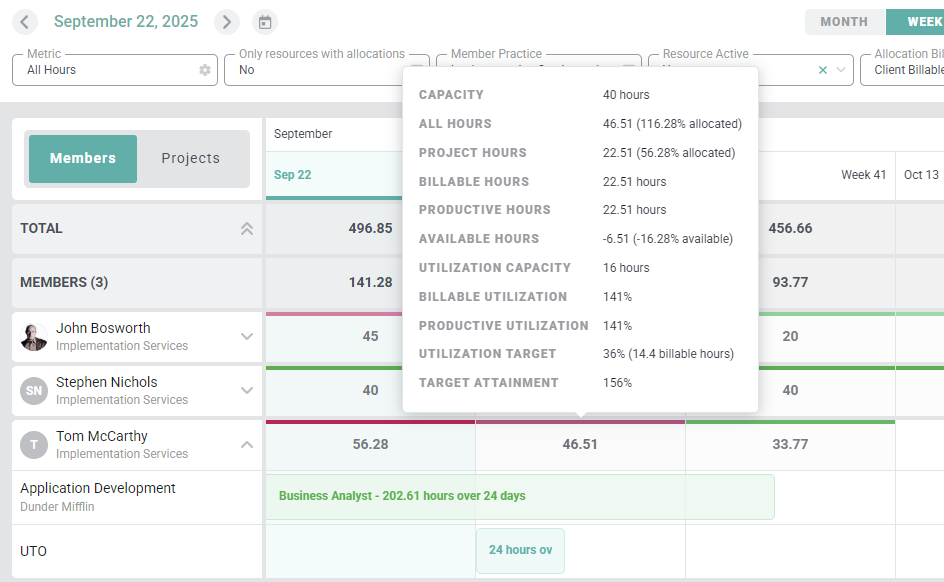Image resolution: width=944 pixels, height=582 pixels.
Task: Expand John Bosworth's row
Action: pyautogui.click(x=247, y=337)
